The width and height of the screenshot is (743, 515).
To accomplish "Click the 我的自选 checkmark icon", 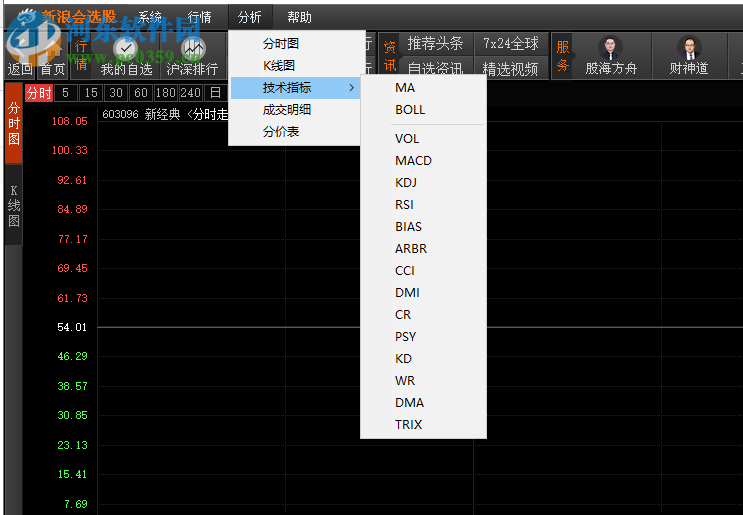I will click(126, 47).
